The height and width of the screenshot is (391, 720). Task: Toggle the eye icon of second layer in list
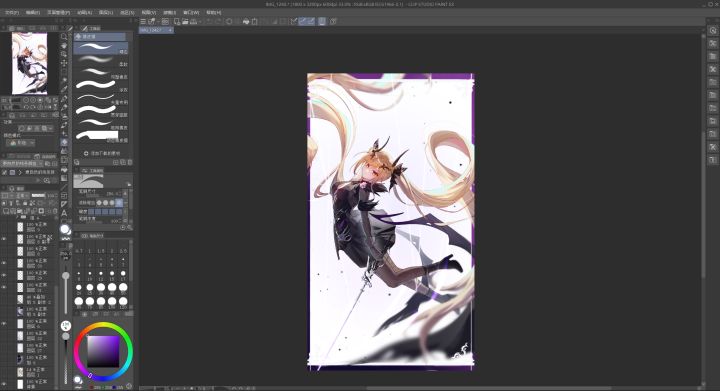point(4,239)
